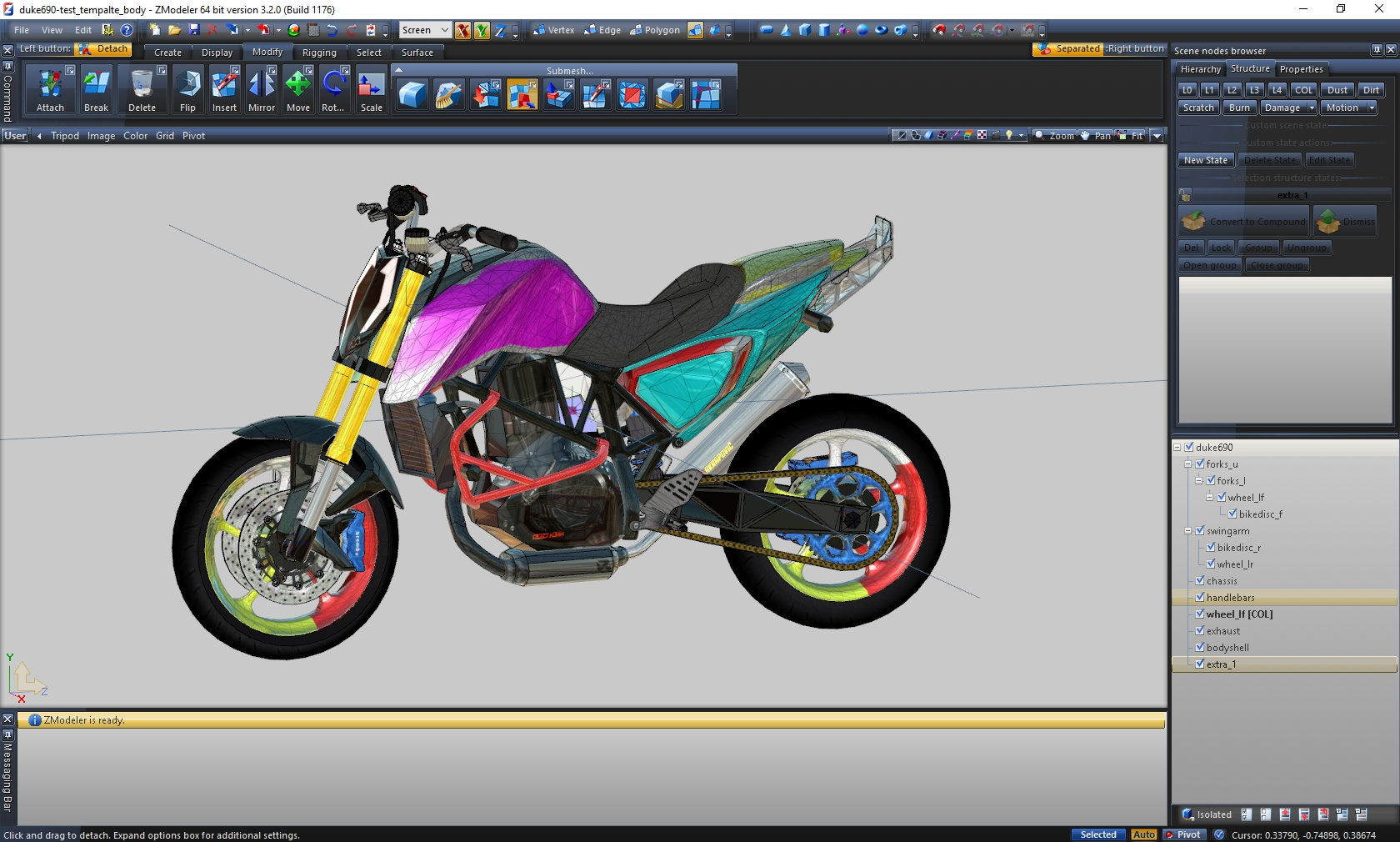This screenshot has height=842, width=1400.
Task: Uncheck the handlebars node checkbox
Action: pyautogui.click(x=1200, y=597)
